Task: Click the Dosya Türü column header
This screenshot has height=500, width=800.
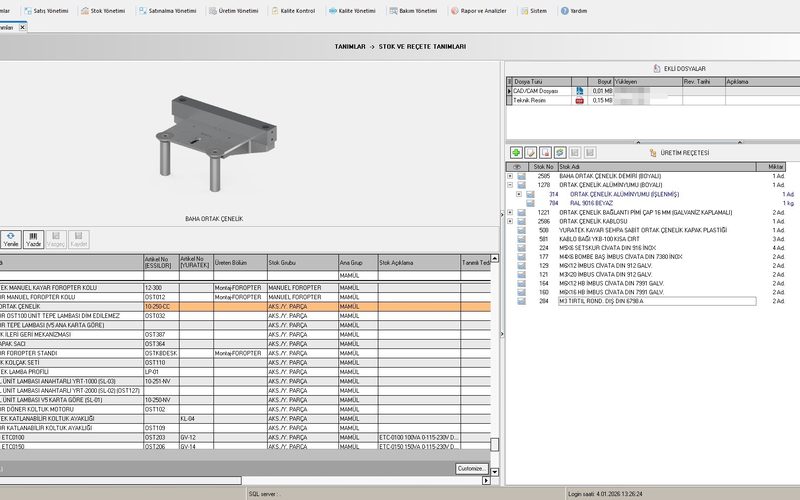Action: click(x=541, y=82)
